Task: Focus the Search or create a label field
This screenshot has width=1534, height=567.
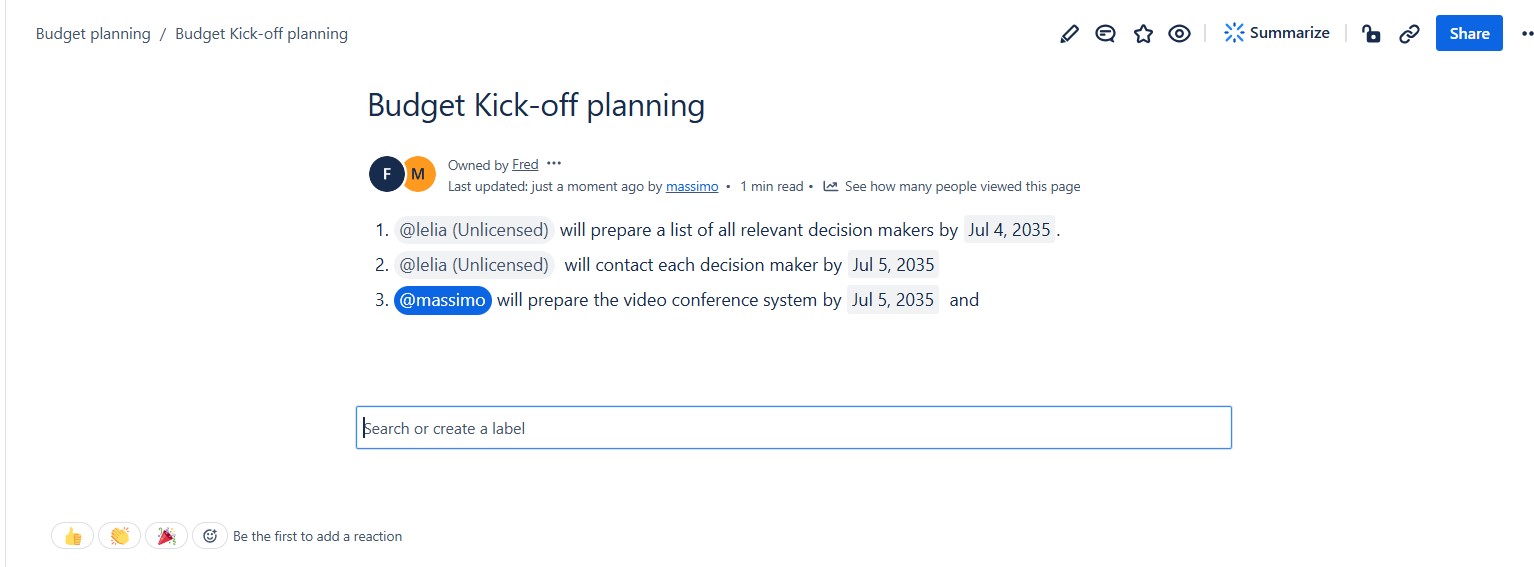Action: click(x=793, y=428)
